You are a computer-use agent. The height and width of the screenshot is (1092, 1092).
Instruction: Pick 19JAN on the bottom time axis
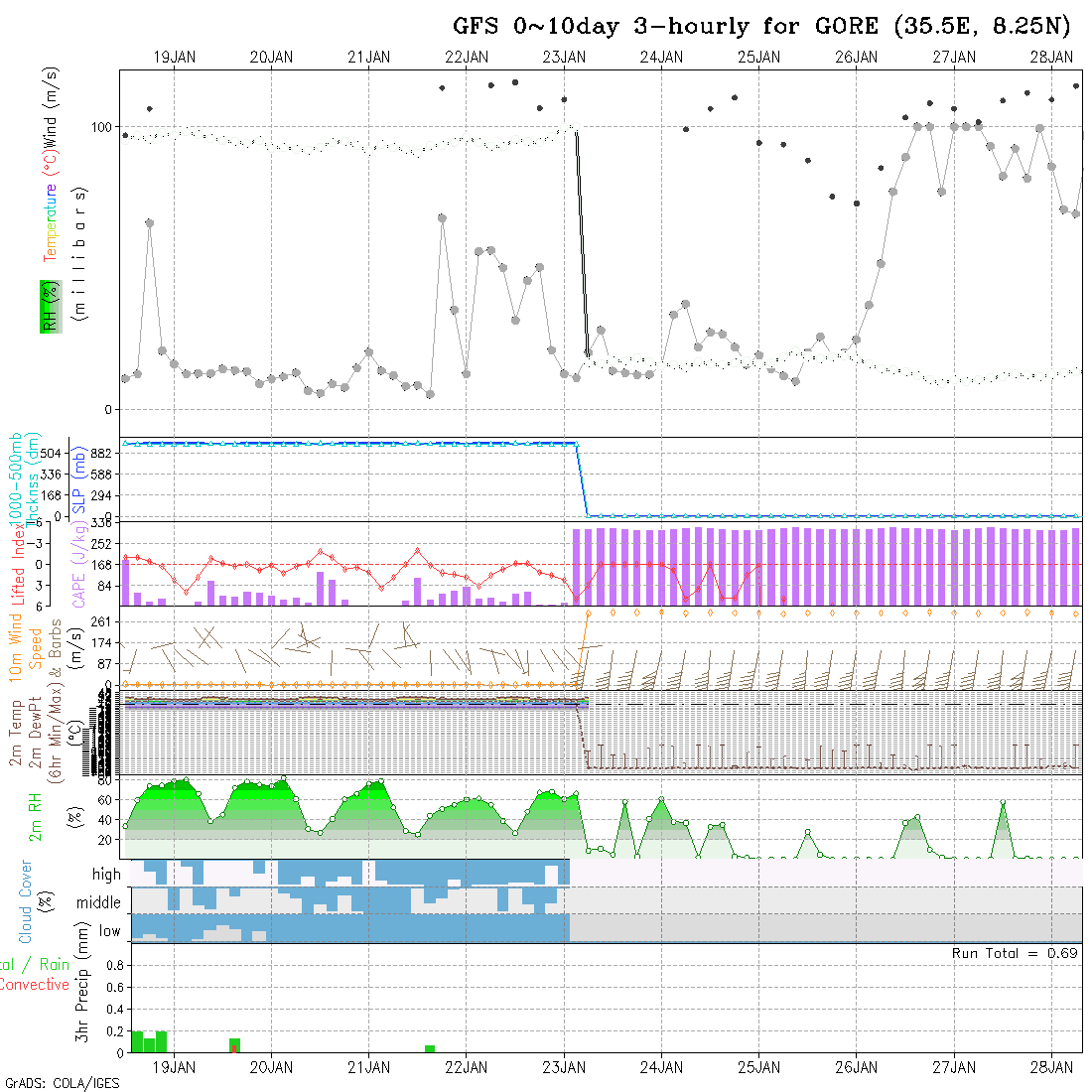[x=174, y=1067]
